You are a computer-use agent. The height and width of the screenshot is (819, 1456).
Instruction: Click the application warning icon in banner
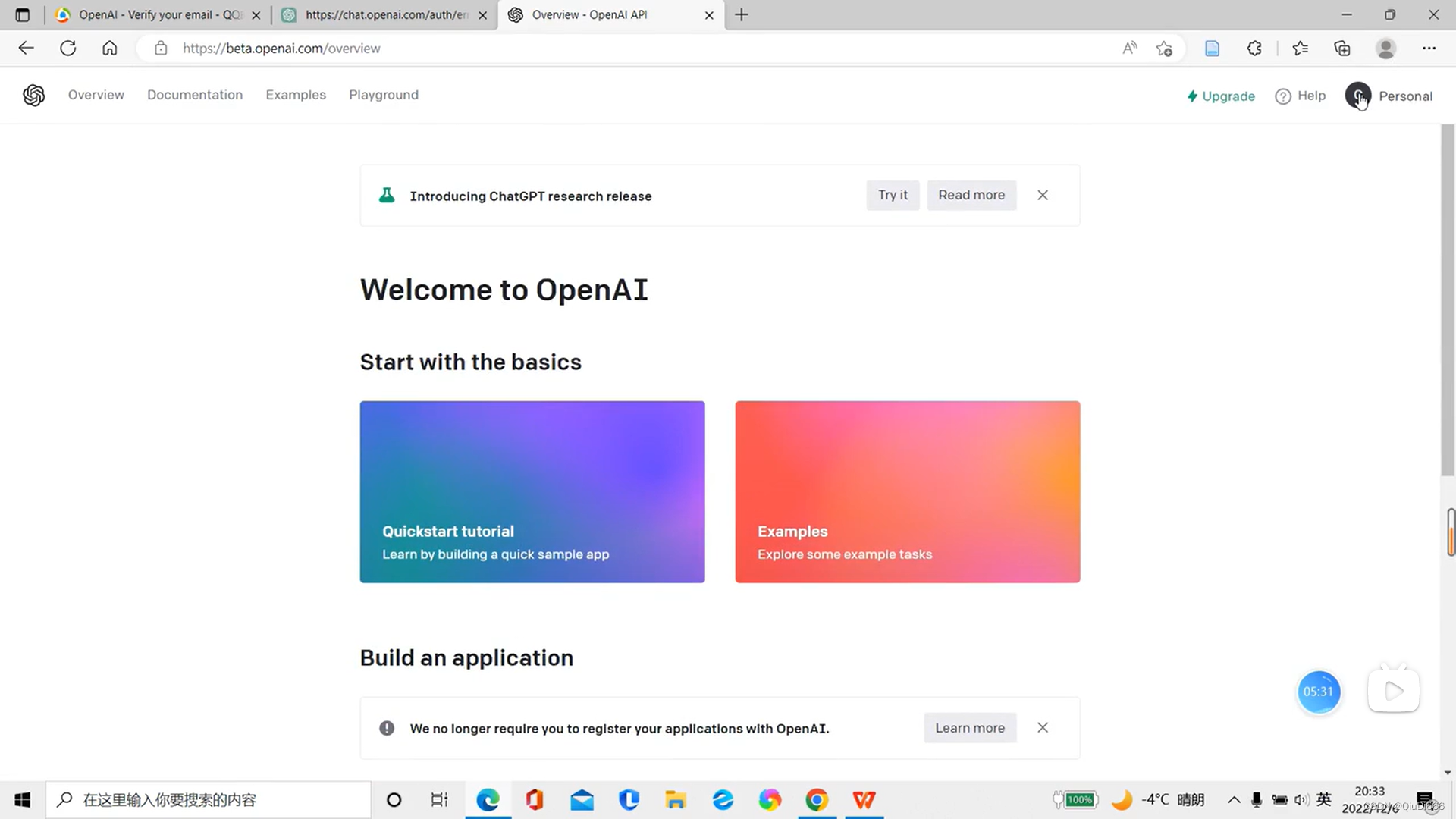coord(386,727)
